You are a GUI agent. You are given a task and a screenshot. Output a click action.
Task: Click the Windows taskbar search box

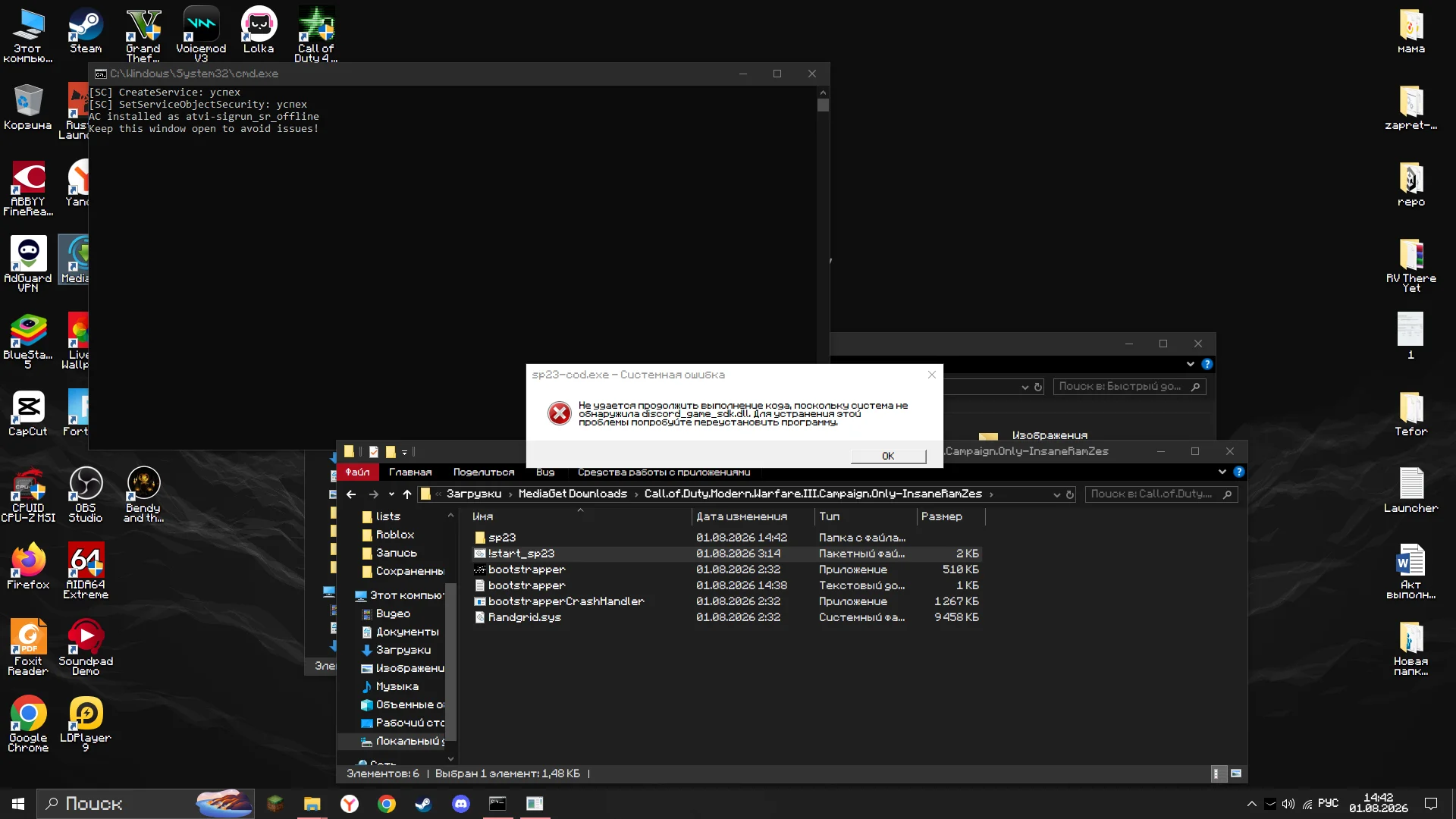(146, 804)
